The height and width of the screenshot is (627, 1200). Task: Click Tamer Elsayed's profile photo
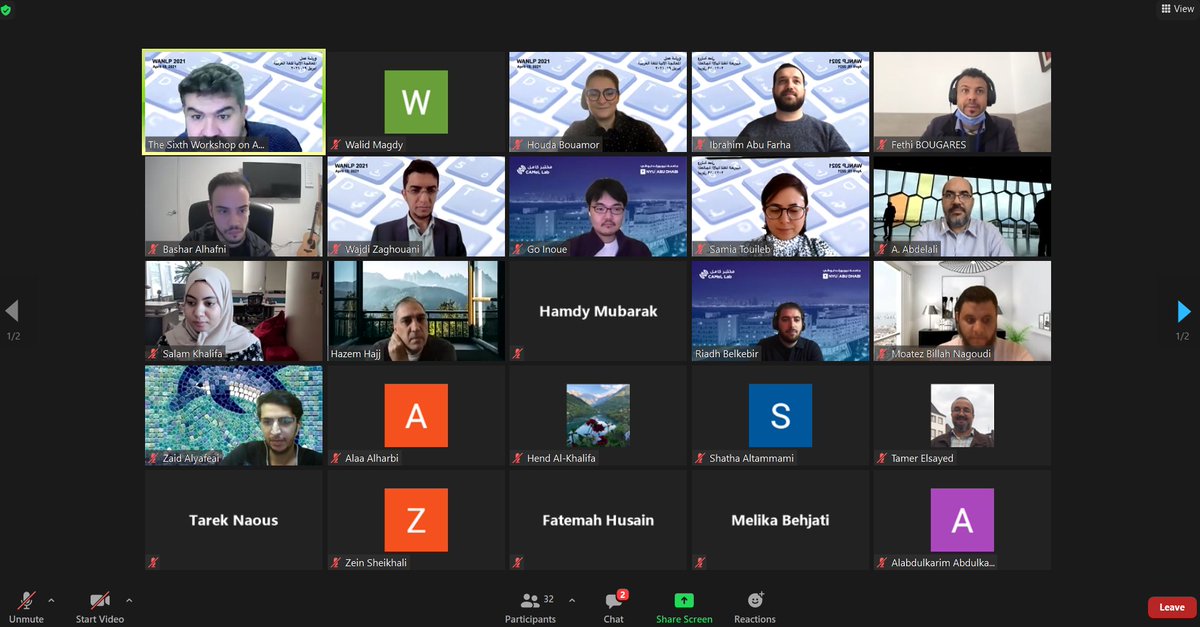[x=962, y=415]
